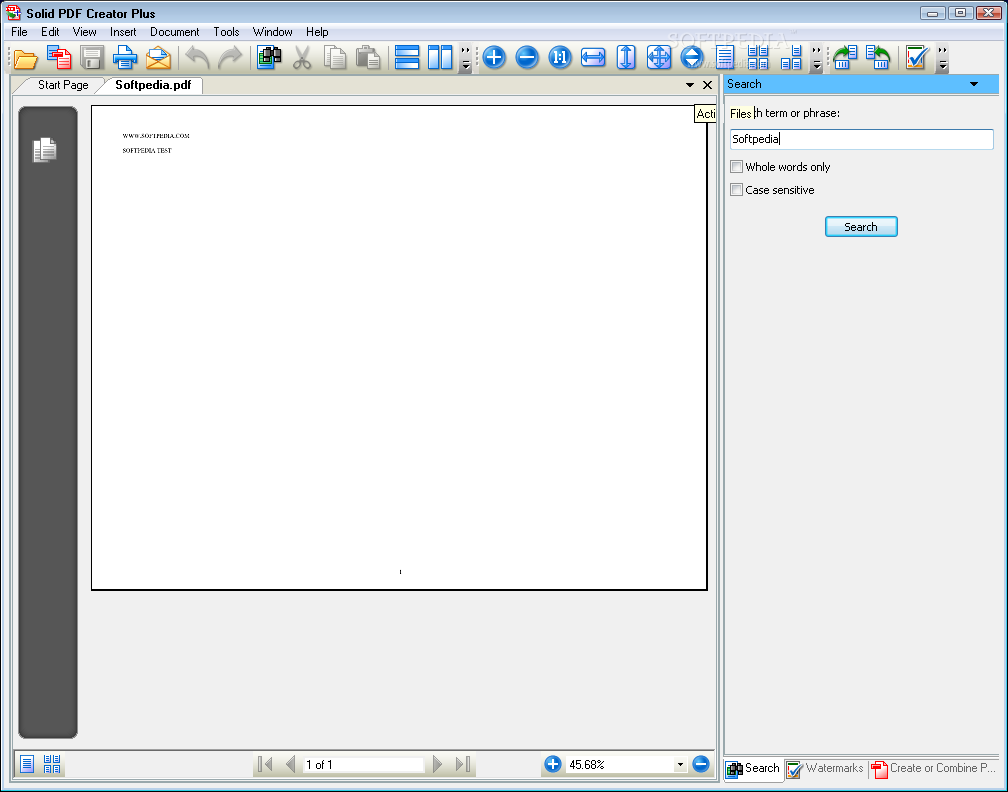Open the File menu
The image size is (1008, 792).
[19, 32]
